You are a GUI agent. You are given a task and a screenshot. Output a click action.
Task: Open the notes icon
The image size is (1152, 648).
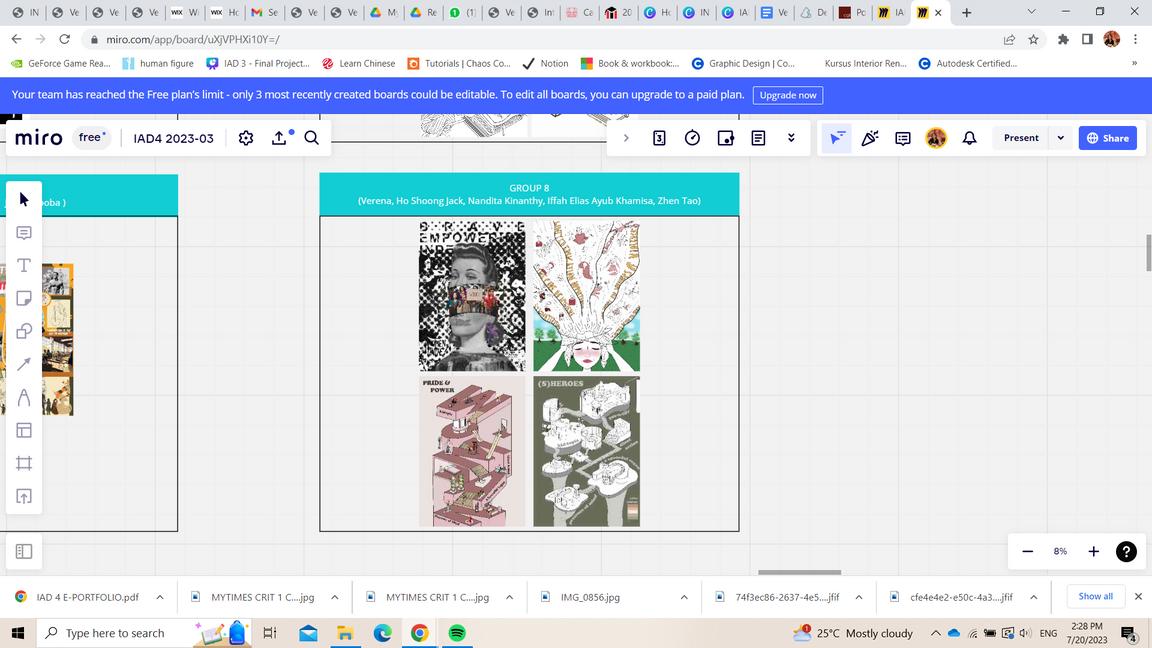click(758, 138)
